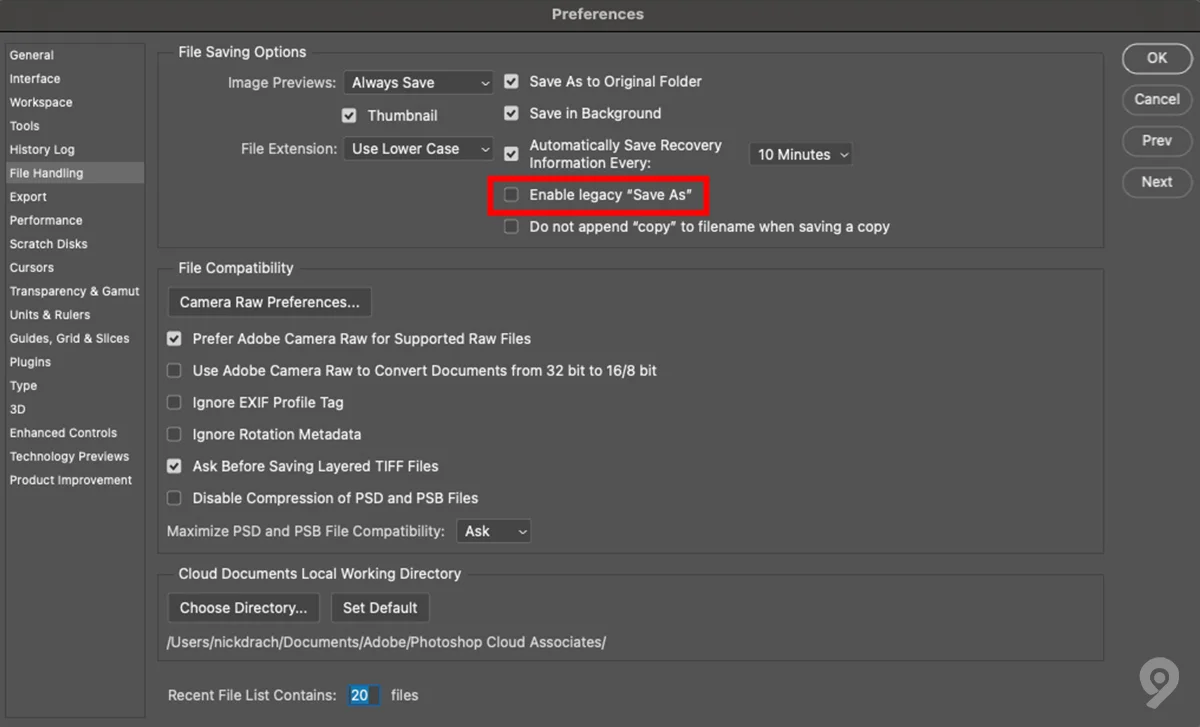Enable the legacy "Save As" checkbox
The width and height of the screenshot is (1200, 727).
[511, 195]
